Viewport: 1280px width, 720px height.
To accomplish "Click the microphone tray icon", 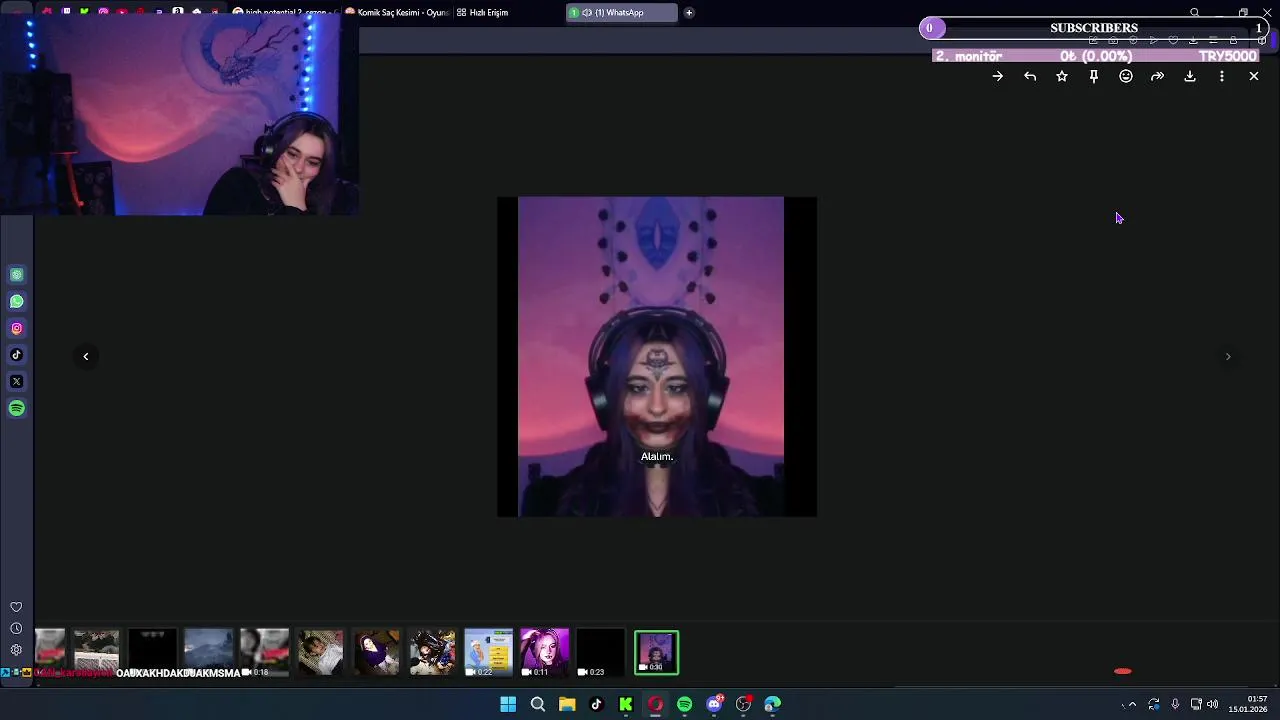I will (1175, 704).
